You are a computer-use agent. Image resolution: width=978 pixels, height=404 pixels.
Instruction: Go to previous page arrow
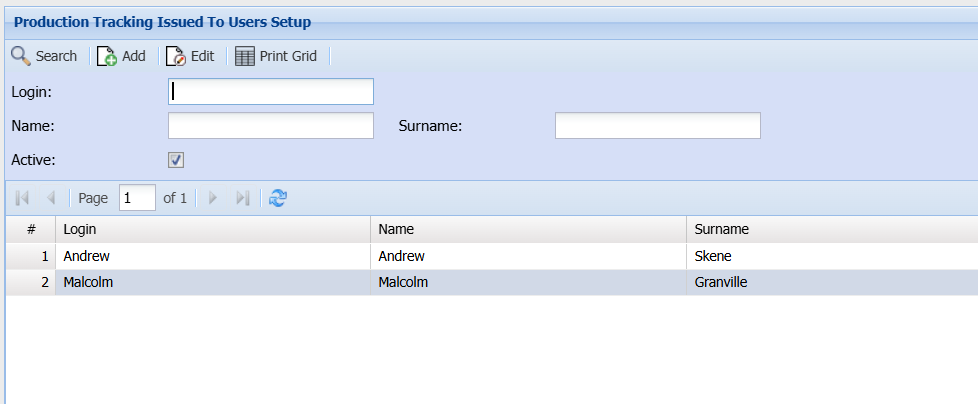coord(51,198)
